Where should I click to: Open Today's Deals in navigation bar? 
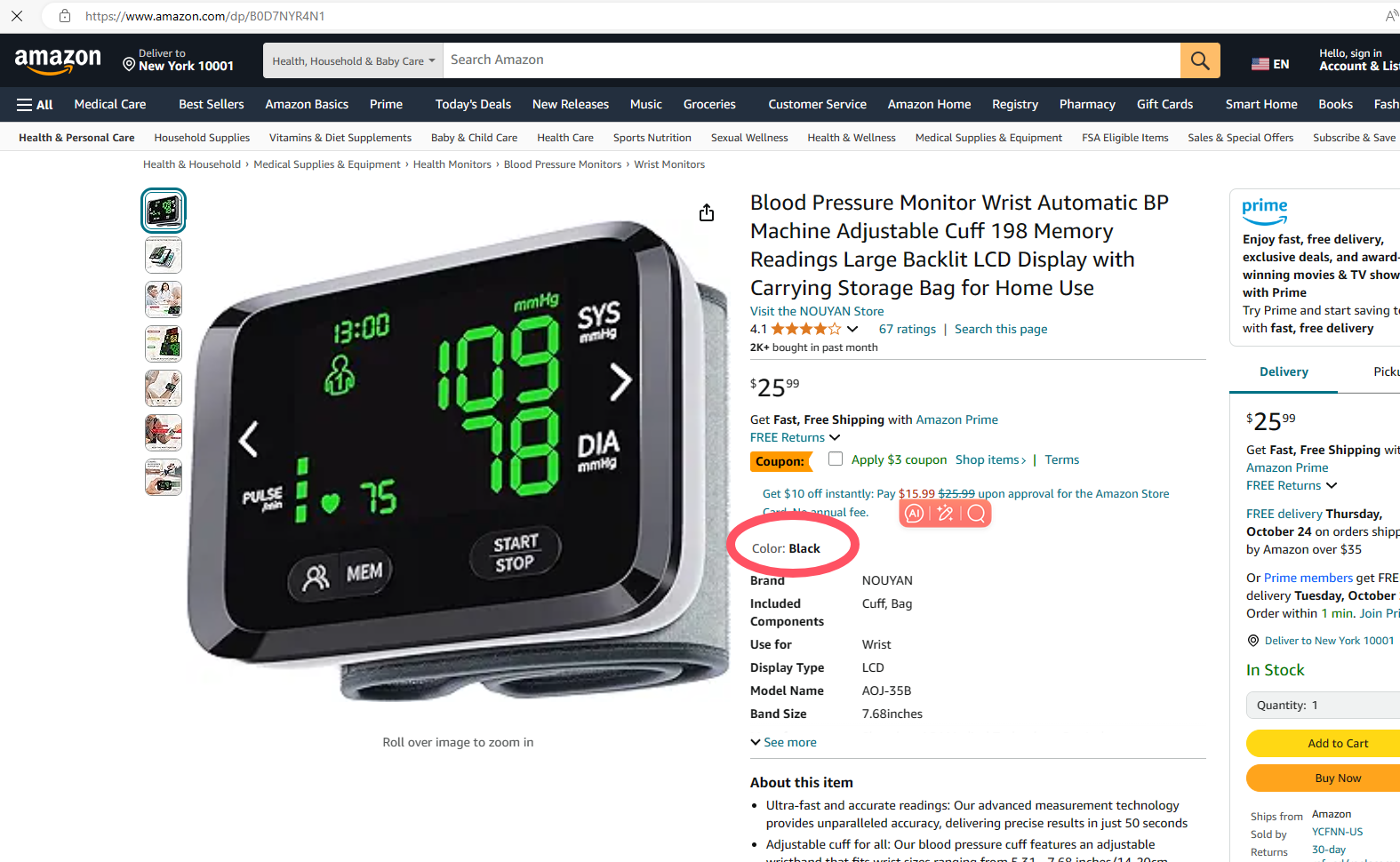coord(473,104)
